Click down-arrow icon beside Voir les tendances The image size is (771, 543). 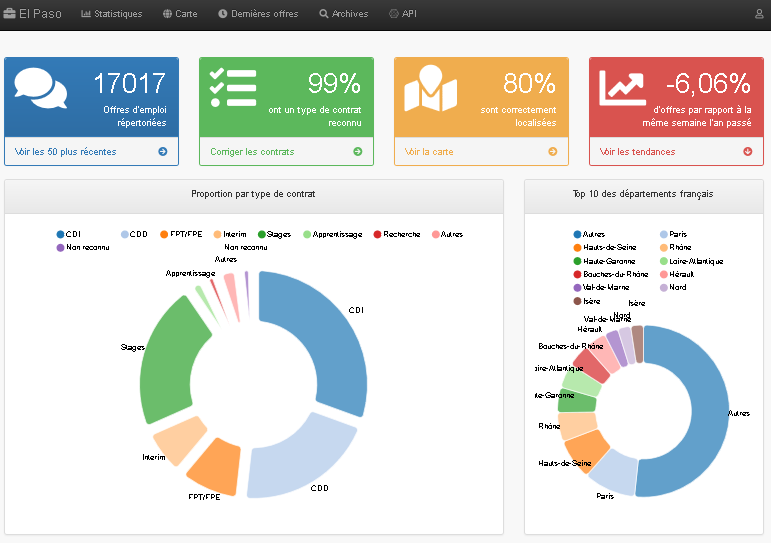[747, 152]
